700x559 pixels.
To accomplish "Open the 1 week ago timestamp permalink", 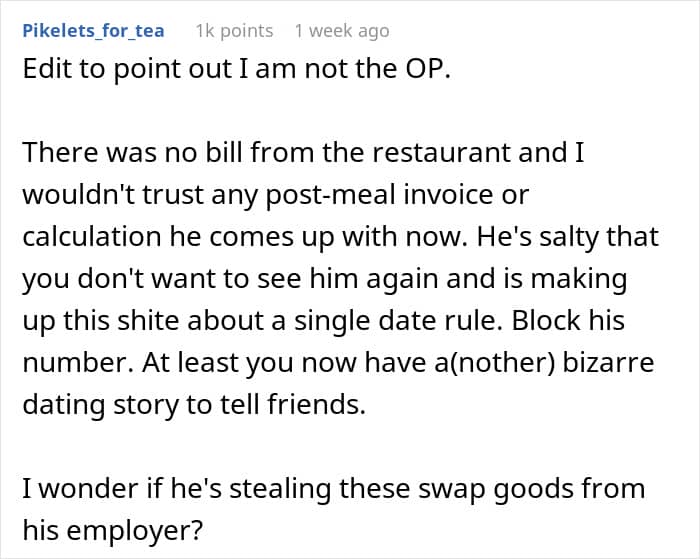I will coord(342,31).
